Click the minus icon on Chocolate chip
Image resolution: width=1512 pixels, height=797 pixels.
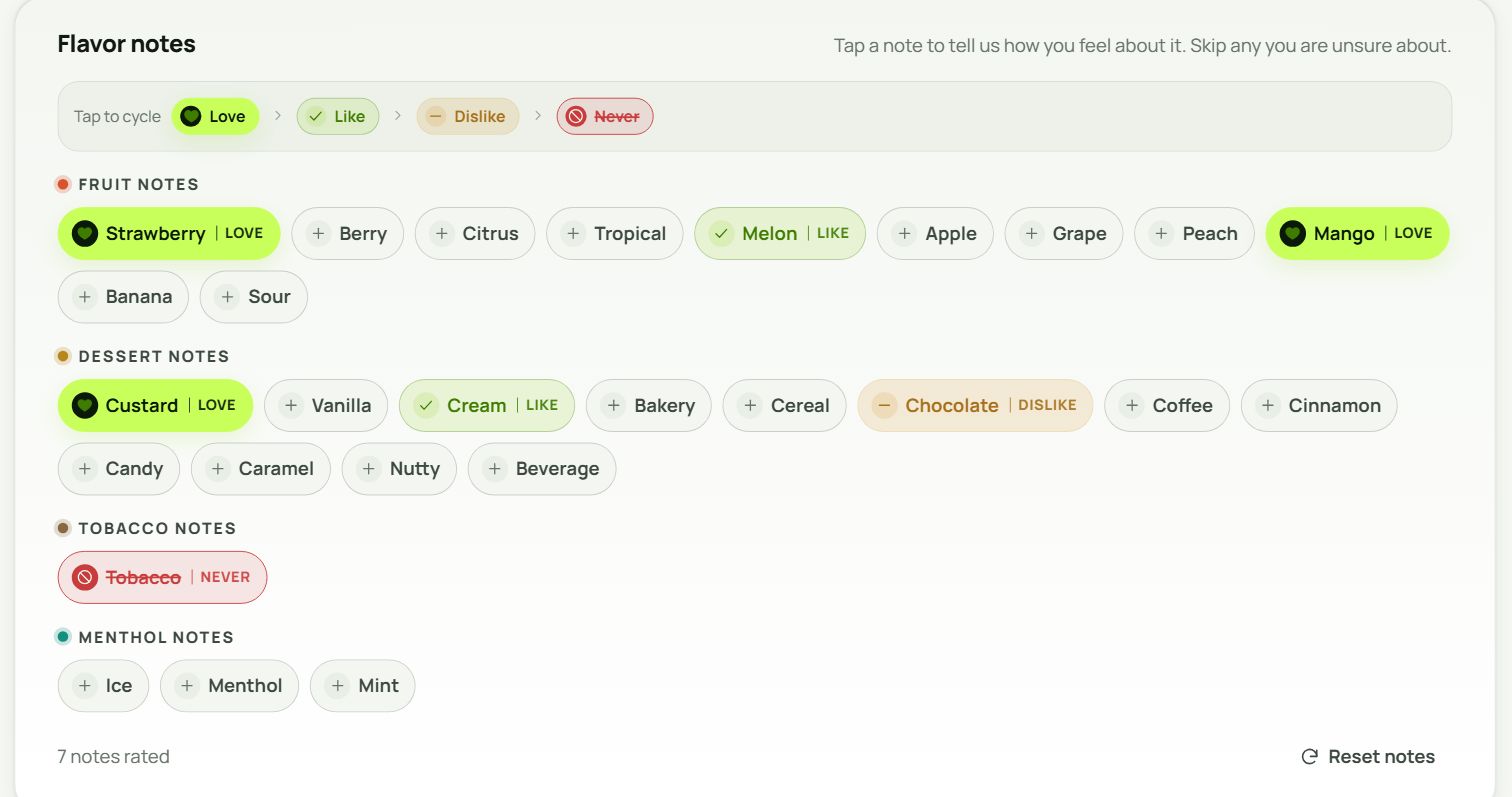pos(884,405)
